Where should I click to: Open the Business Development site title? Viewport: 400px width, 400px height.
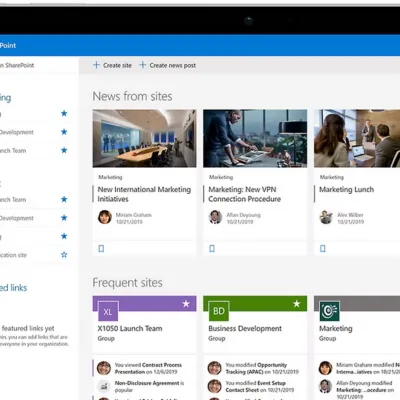coord(245,328)
